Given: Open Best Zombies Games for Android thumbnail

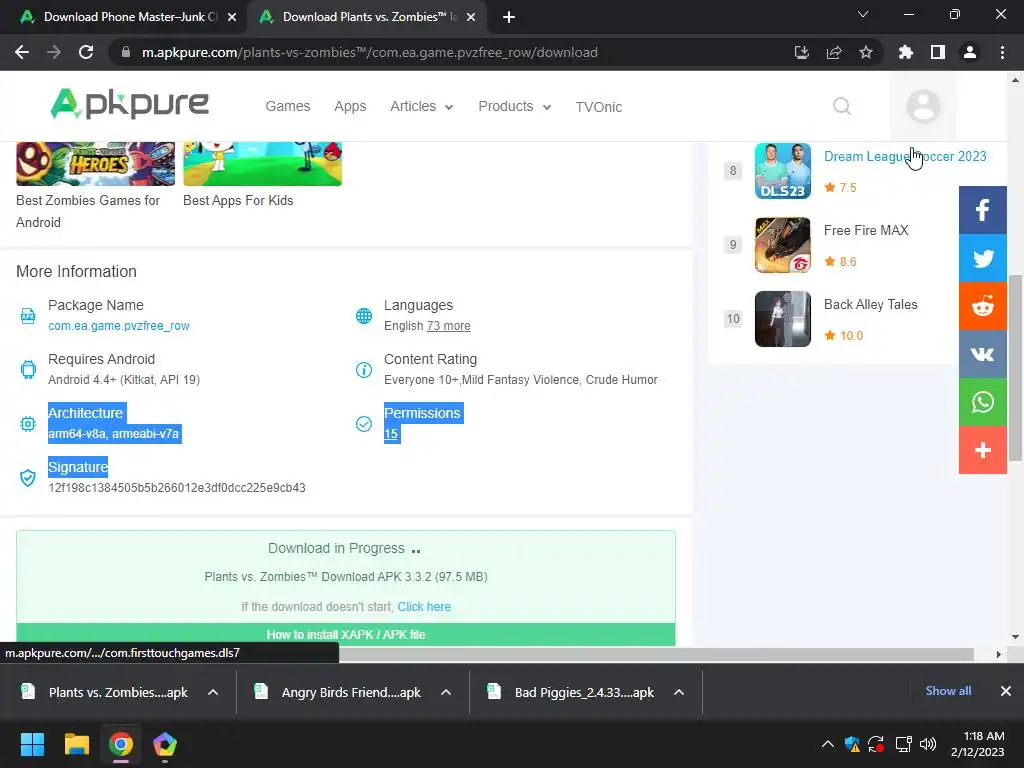Looking at the screenshot, I should 95,164.
